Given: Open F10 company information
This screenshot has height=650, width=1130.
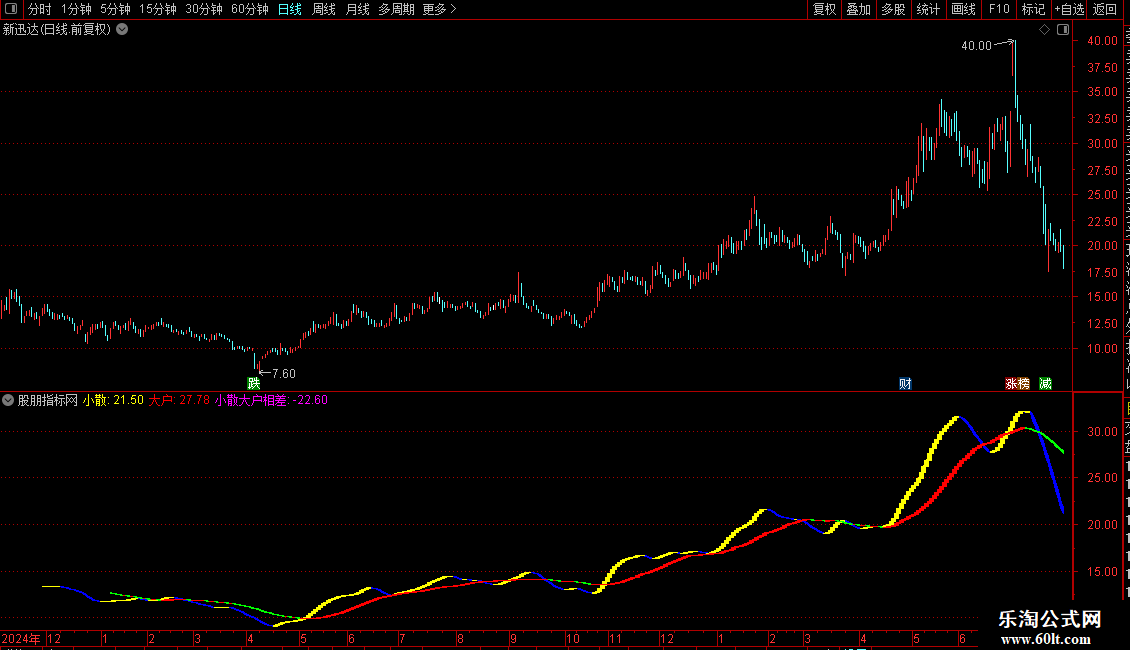Looking at the screenshot, I should pyautogui.click(x=999, y=9).
